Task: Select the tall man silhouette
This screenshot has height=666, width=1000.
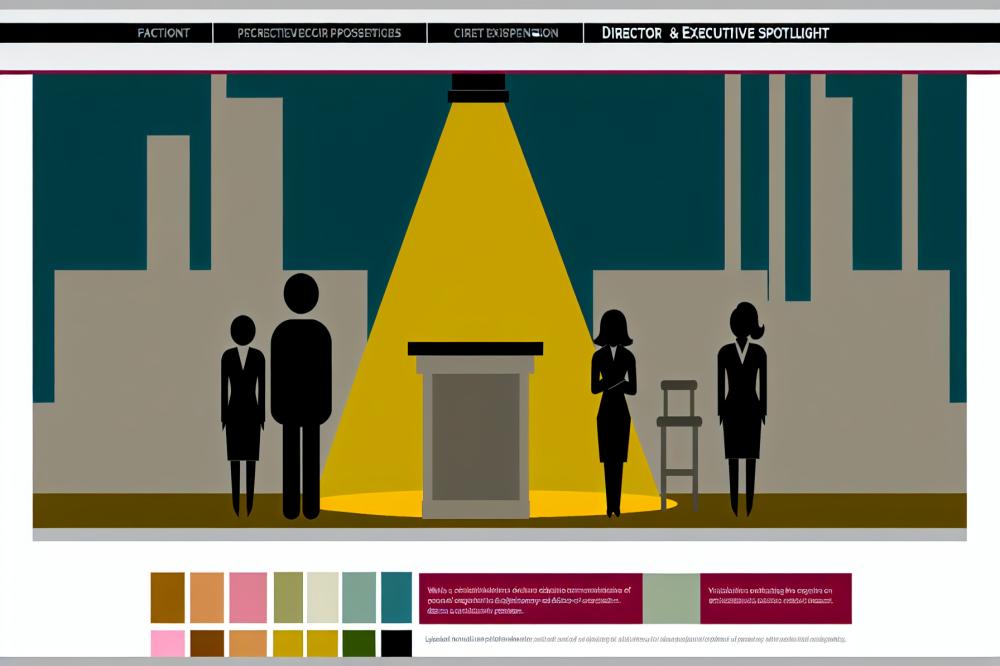Action: pyautogui.click(x=300, y=390)
